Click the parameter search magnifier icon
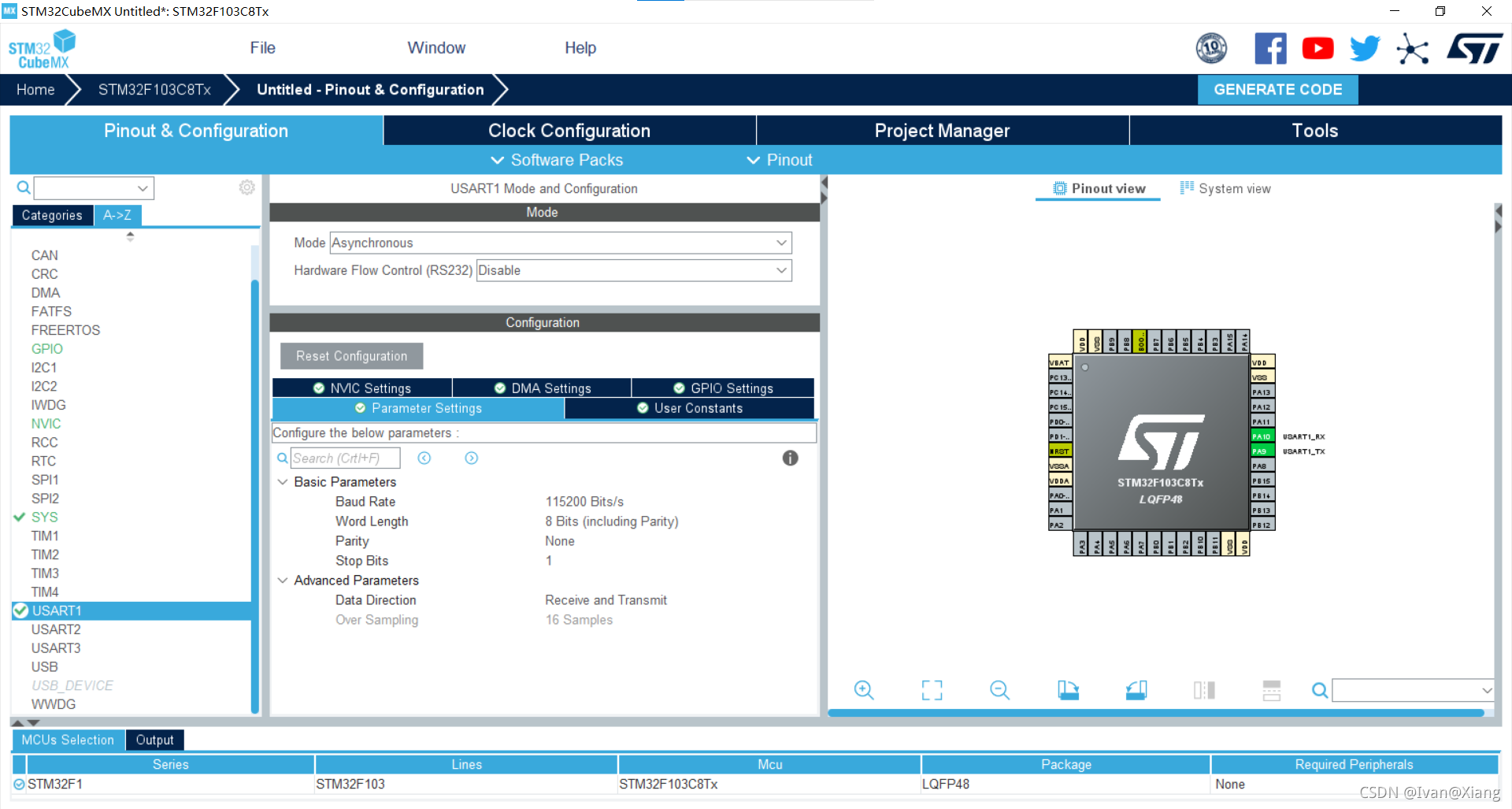This screenshot has height=809, width=1512. (x=282, y=458)
